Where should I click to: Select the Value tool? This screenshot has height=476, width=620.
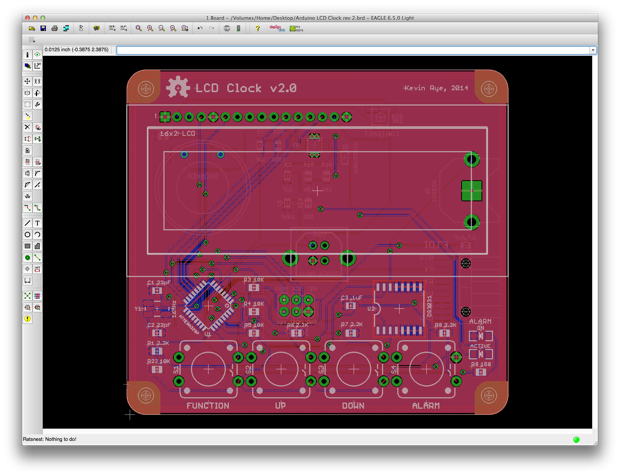(x=37, y=162)
